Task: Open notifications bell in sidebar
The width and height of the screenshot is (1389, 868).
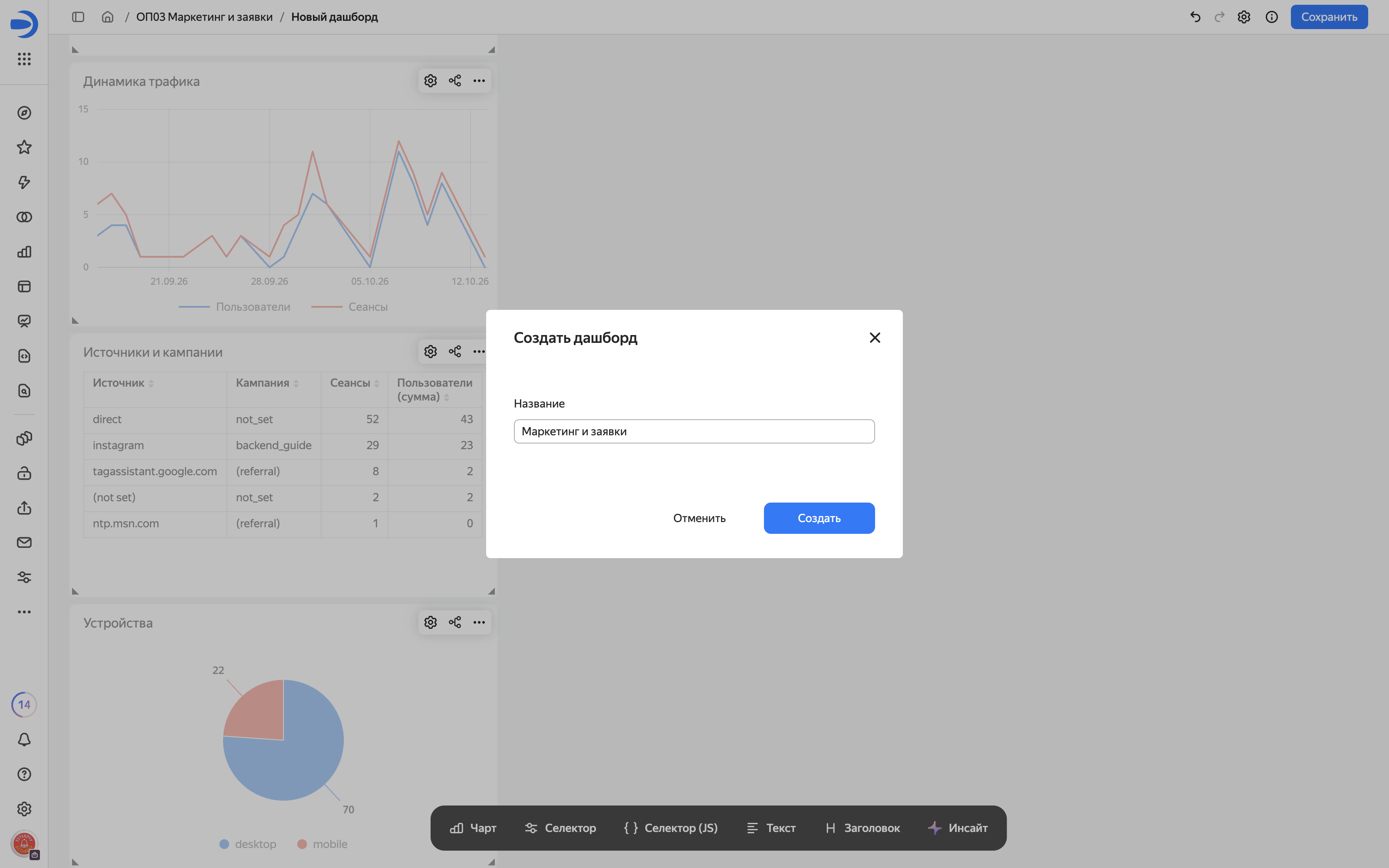Action: pyautogui.click(x=24, y=740)
